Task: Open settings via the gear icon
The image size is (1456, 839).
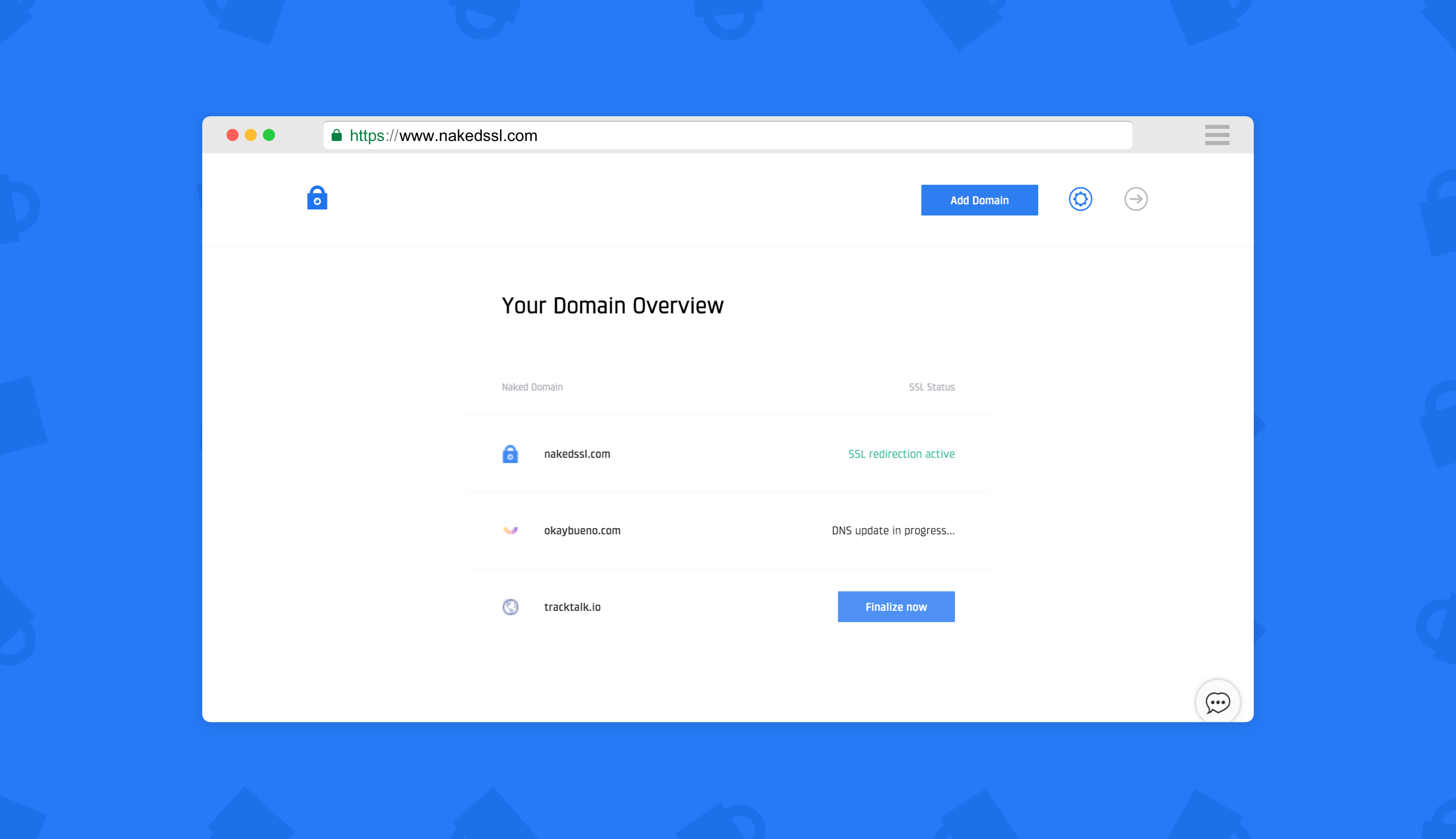Action: click(1080, 199)
